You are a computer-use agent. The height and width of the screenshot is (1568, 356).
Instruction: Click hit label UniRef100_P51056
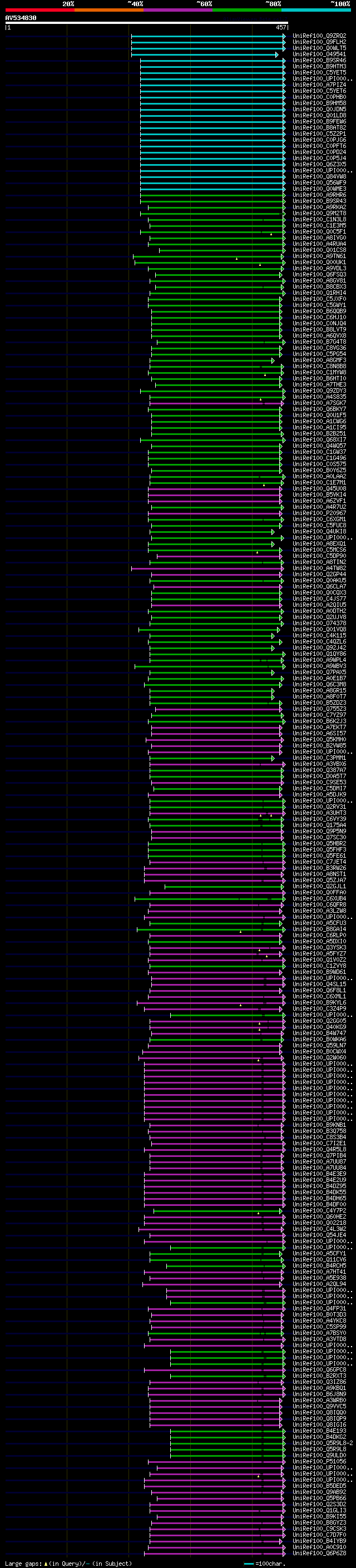tap(319, 1461)
